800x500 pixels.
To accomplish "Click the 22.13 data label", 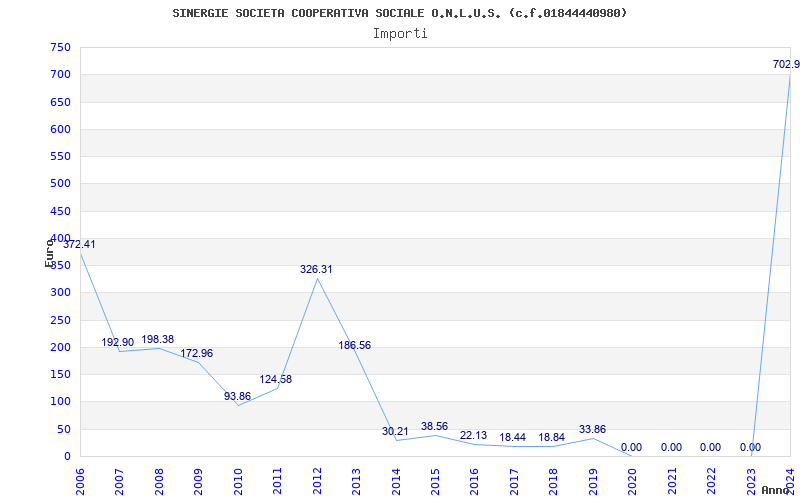I will coord(473,435).
